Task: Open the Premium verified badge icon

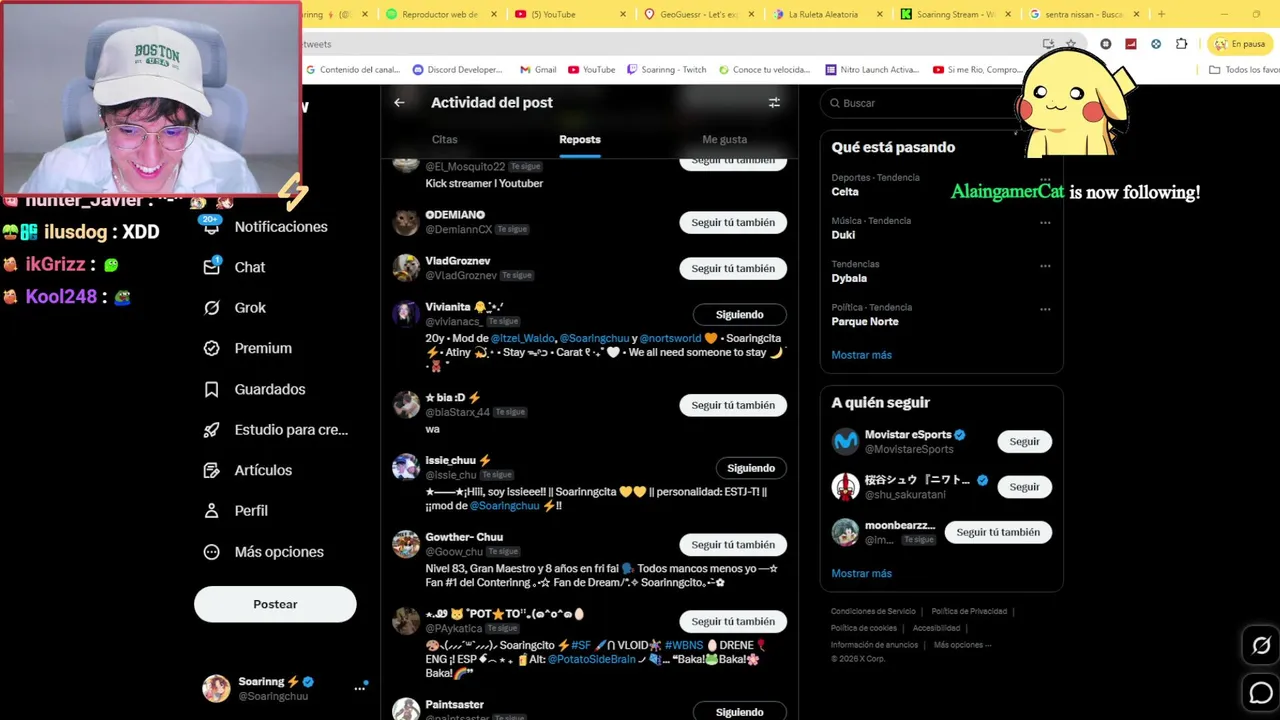Action: [x=211, y=348]
